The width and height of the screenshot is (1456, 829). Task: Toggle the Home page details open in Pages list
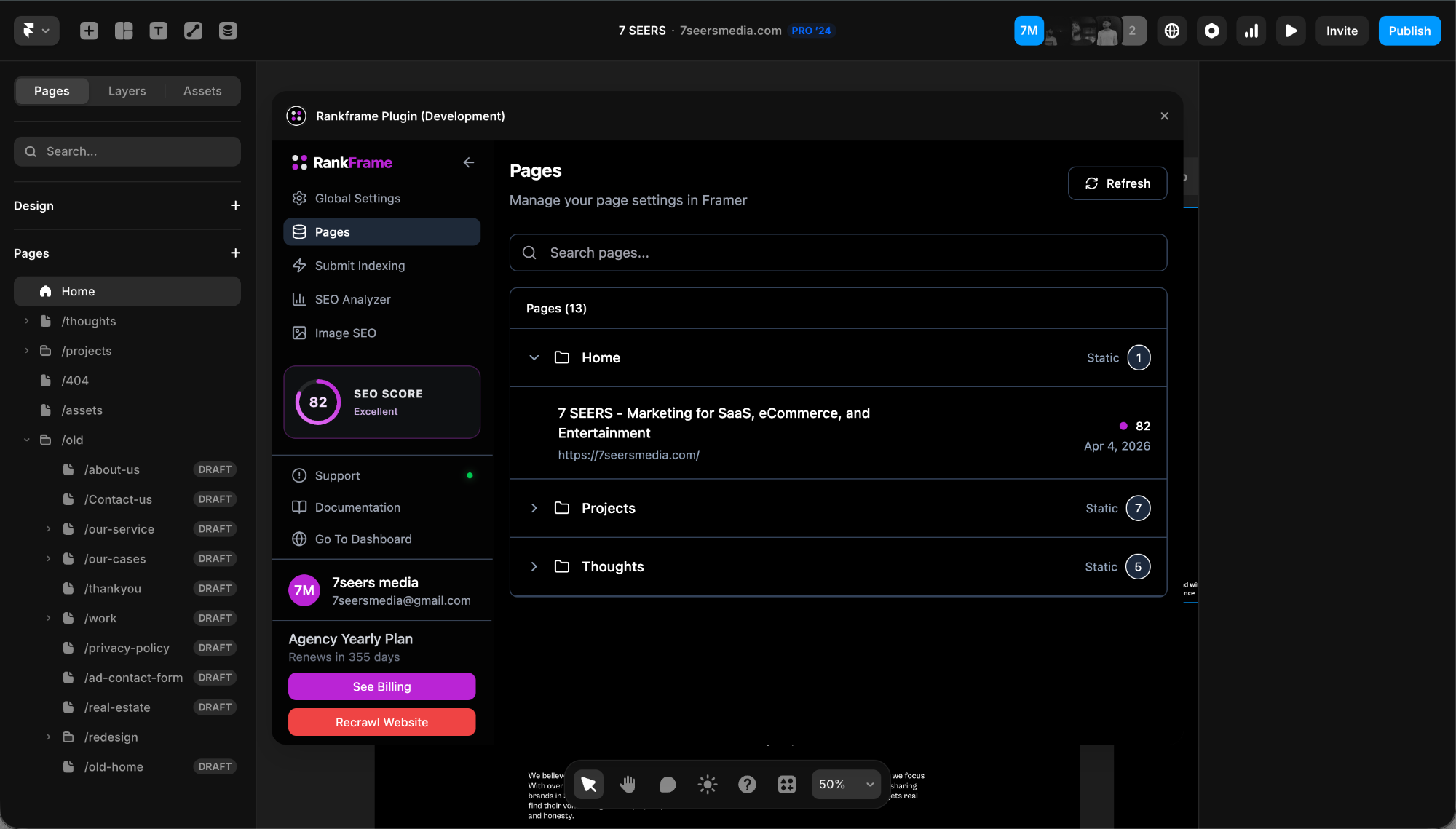pyautogui.click(x=534, y=357)
